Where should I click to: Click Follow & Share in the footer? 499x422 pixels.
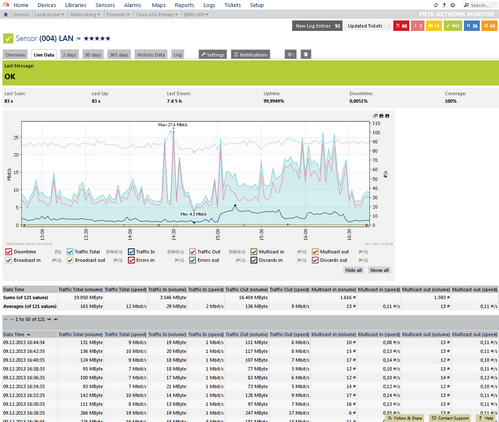[x=405, y=418]
